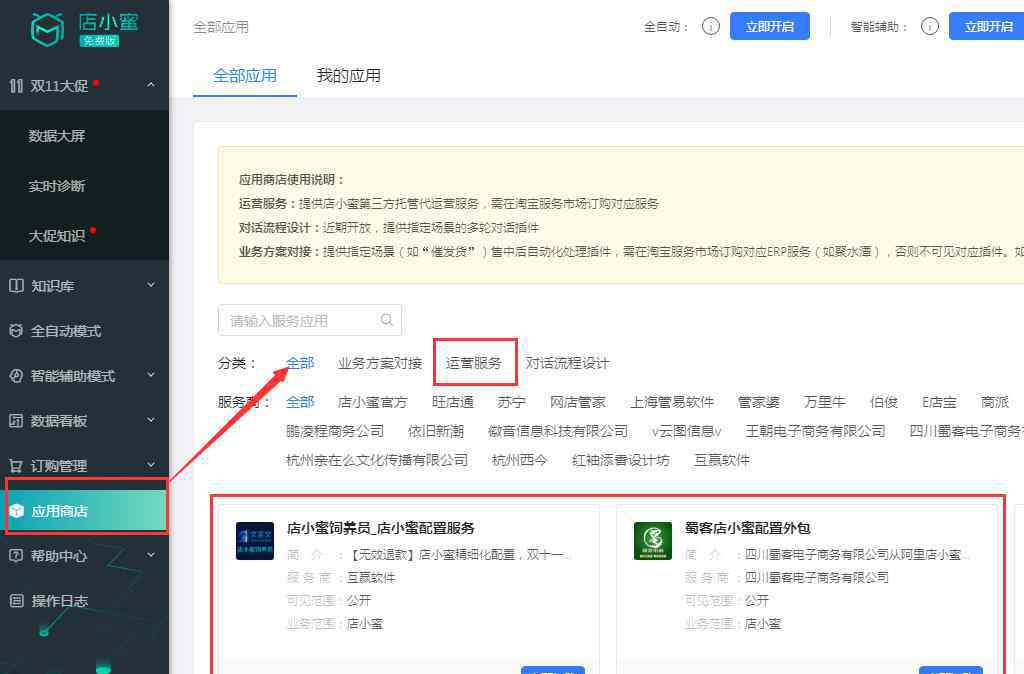Filter by provider 苏宁
Image resolution: width=1024 pixels, height=674 pixels.
point(511,402)
